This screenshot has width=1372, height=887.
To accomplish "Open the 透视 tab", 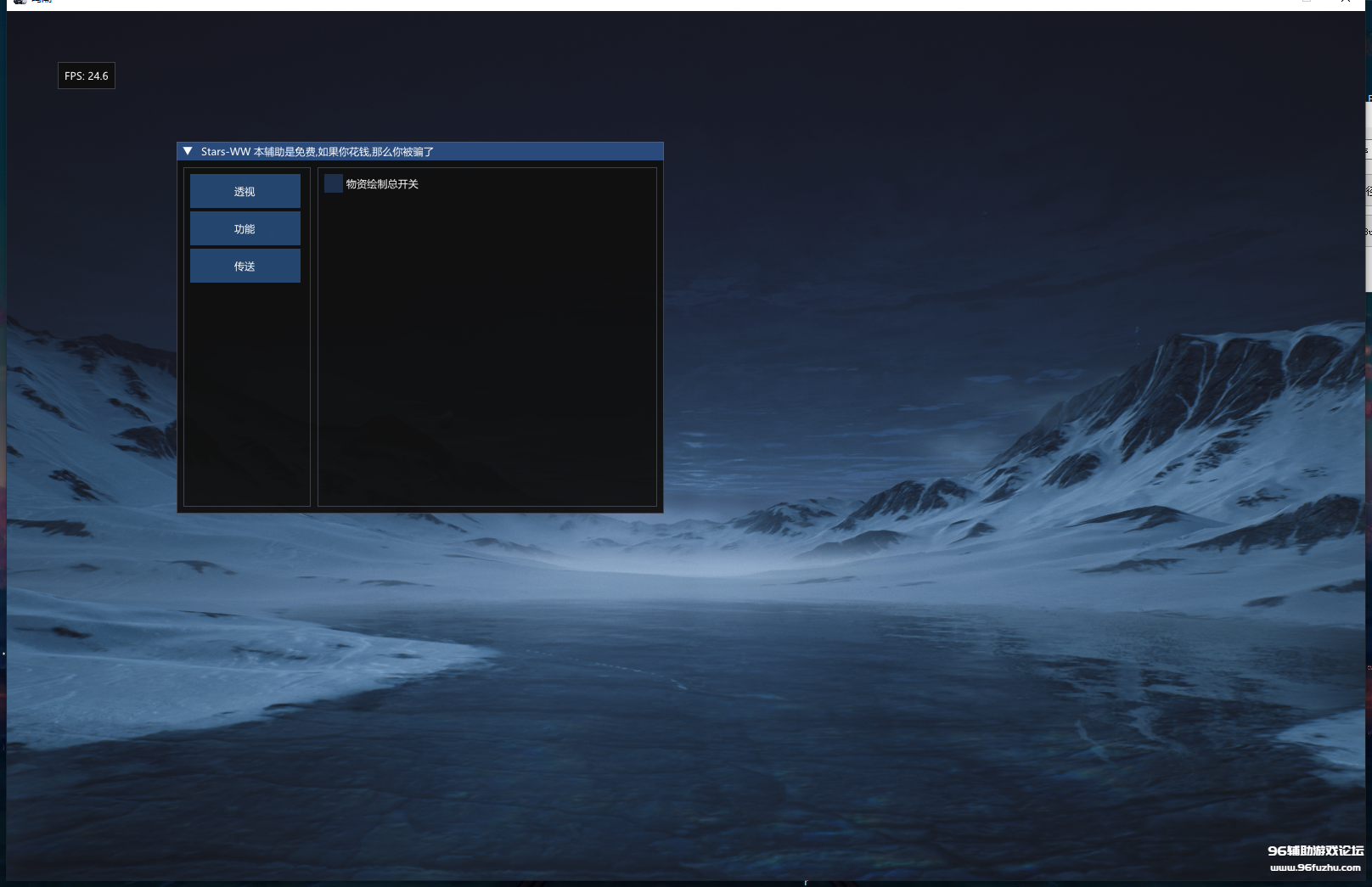I will click(245, 191).
